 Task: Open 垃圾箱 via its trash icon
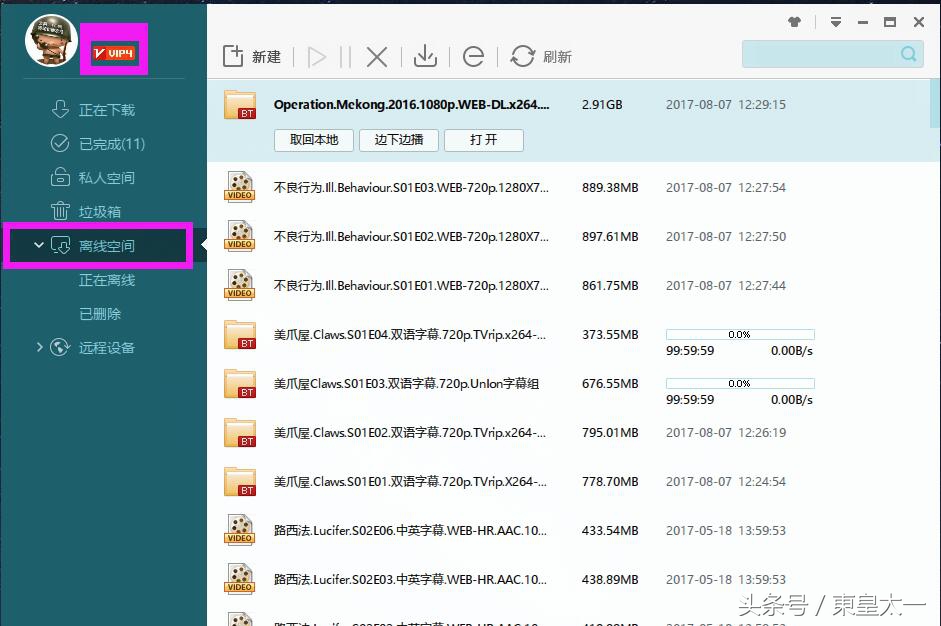[62, 211]
